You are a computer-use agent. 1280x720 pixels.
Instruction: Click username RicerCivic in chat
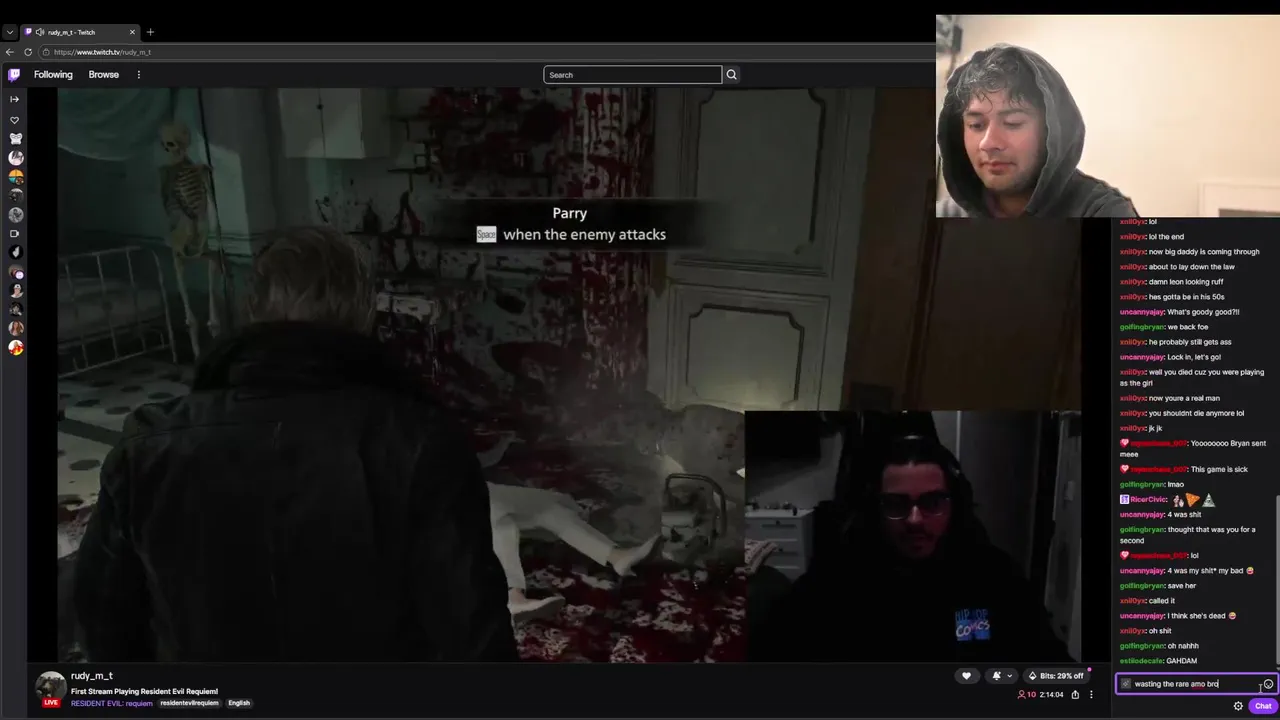point(1148,499)
